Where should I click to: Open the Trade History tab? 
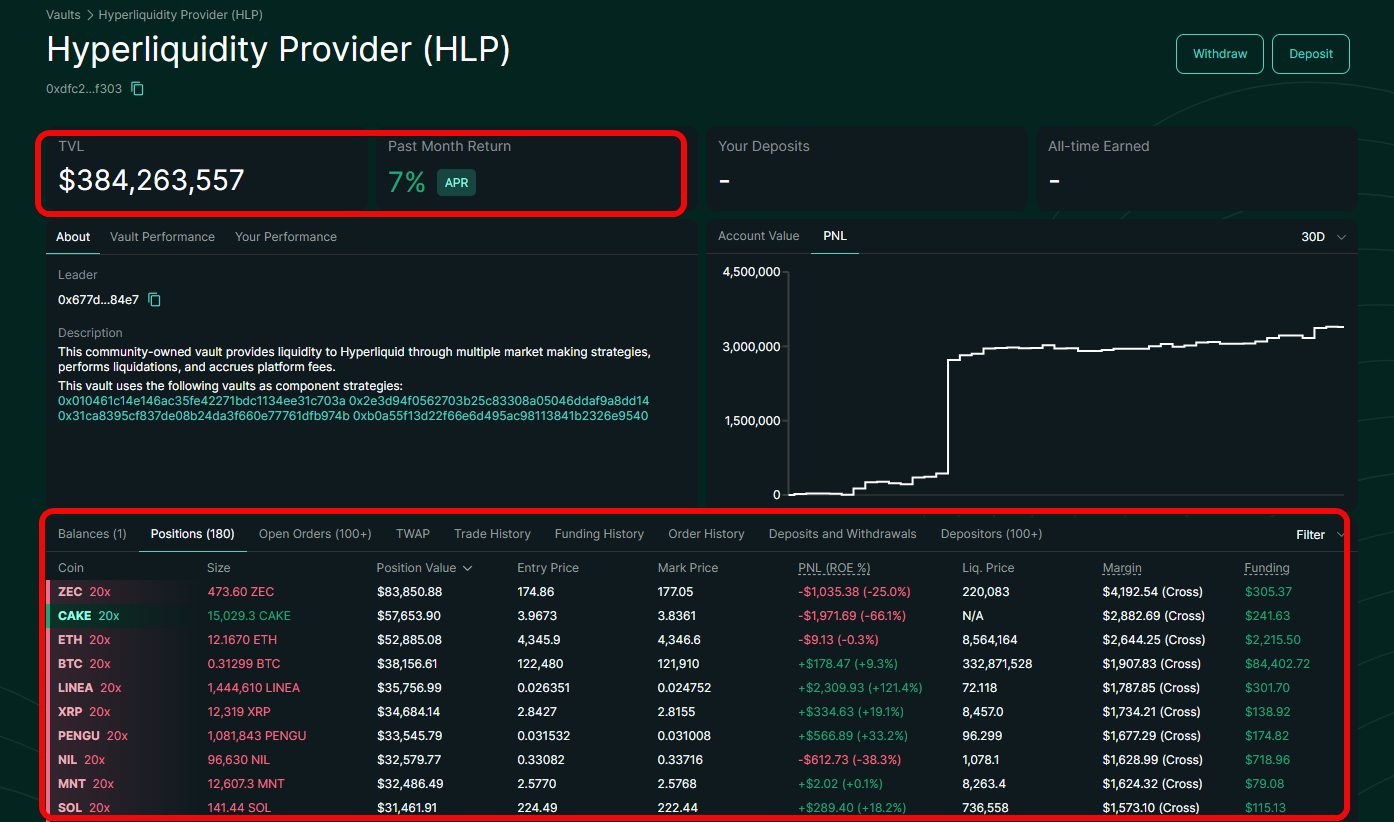coord(492,534)
